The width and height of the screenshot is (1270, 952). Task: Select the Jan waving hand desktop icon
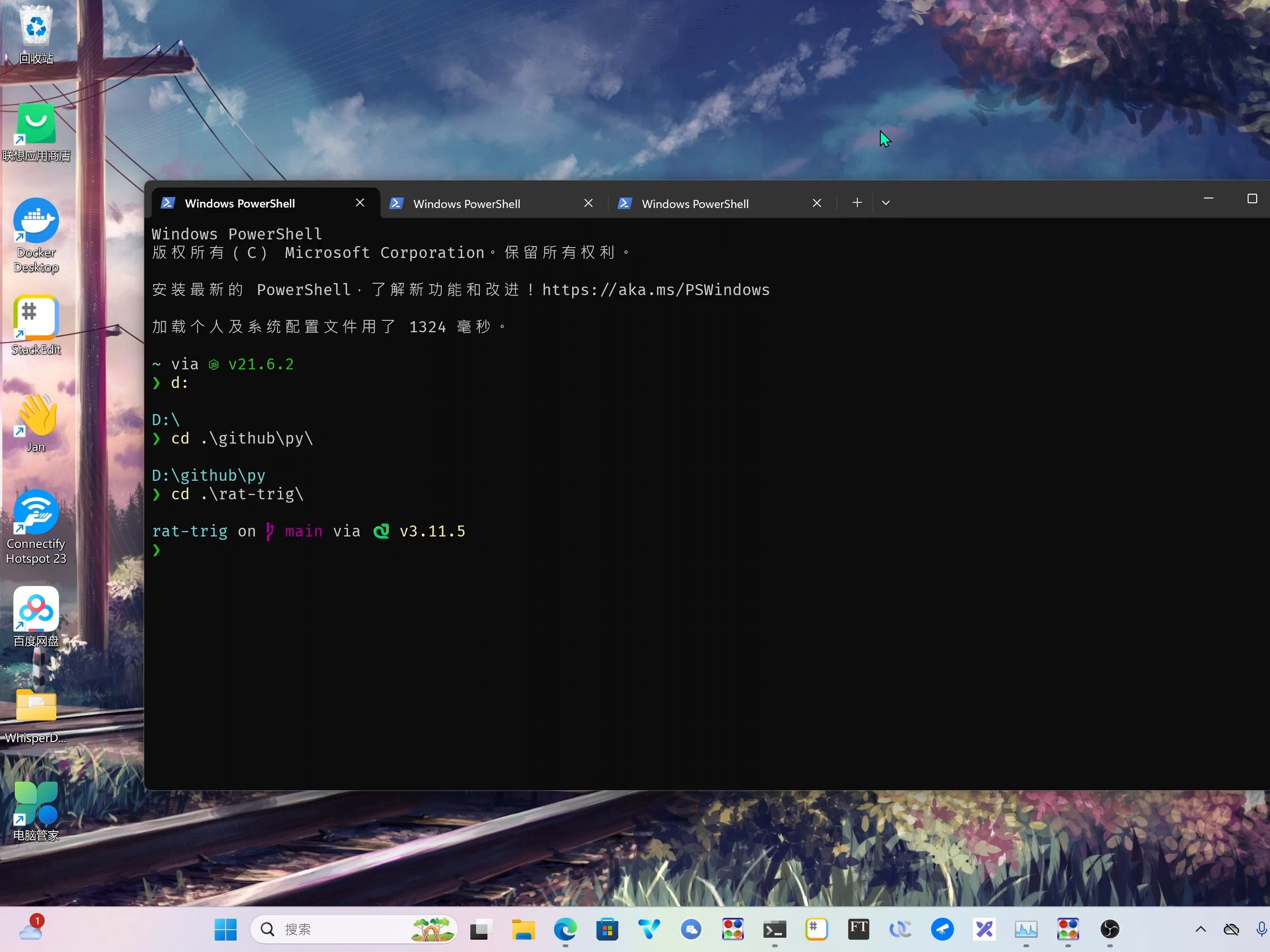[36, 415]
